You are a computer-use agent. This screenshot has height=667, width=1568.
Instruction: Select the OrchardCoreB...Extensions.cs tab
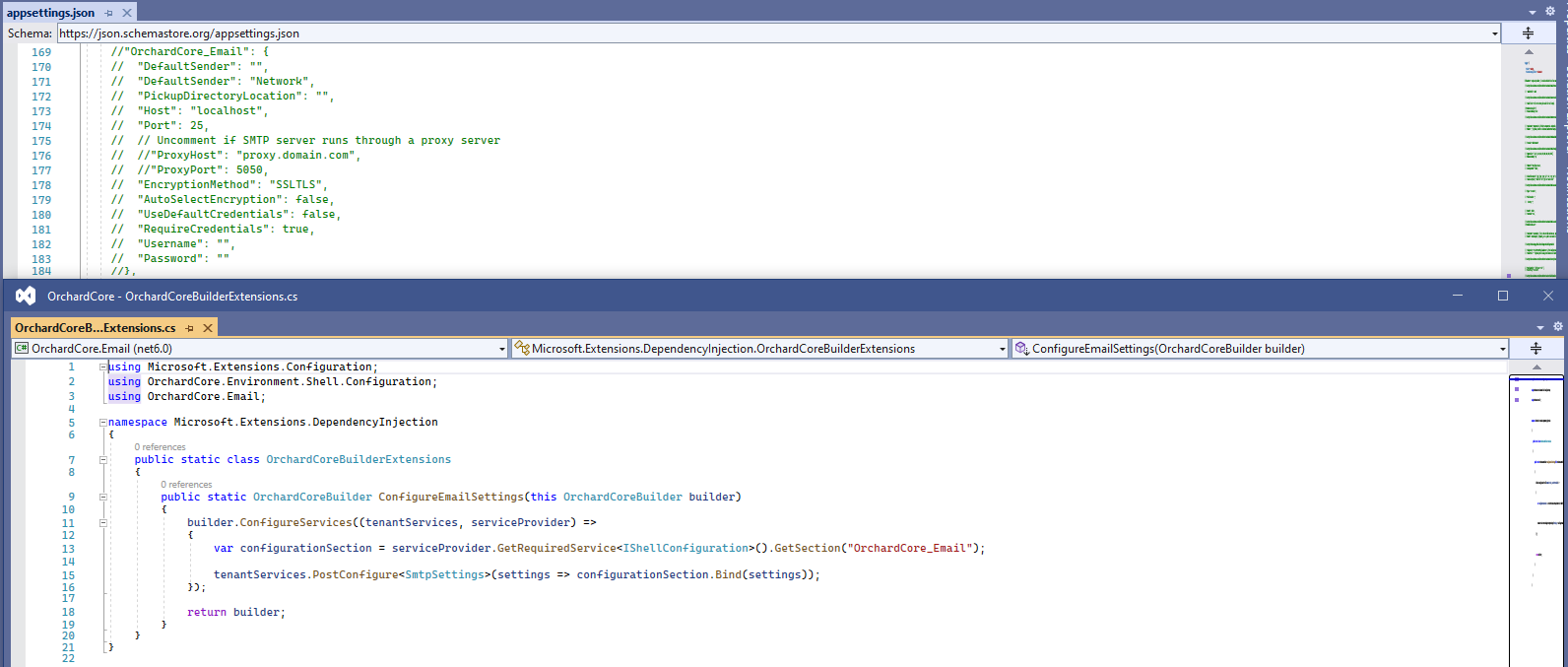(96, 328)
